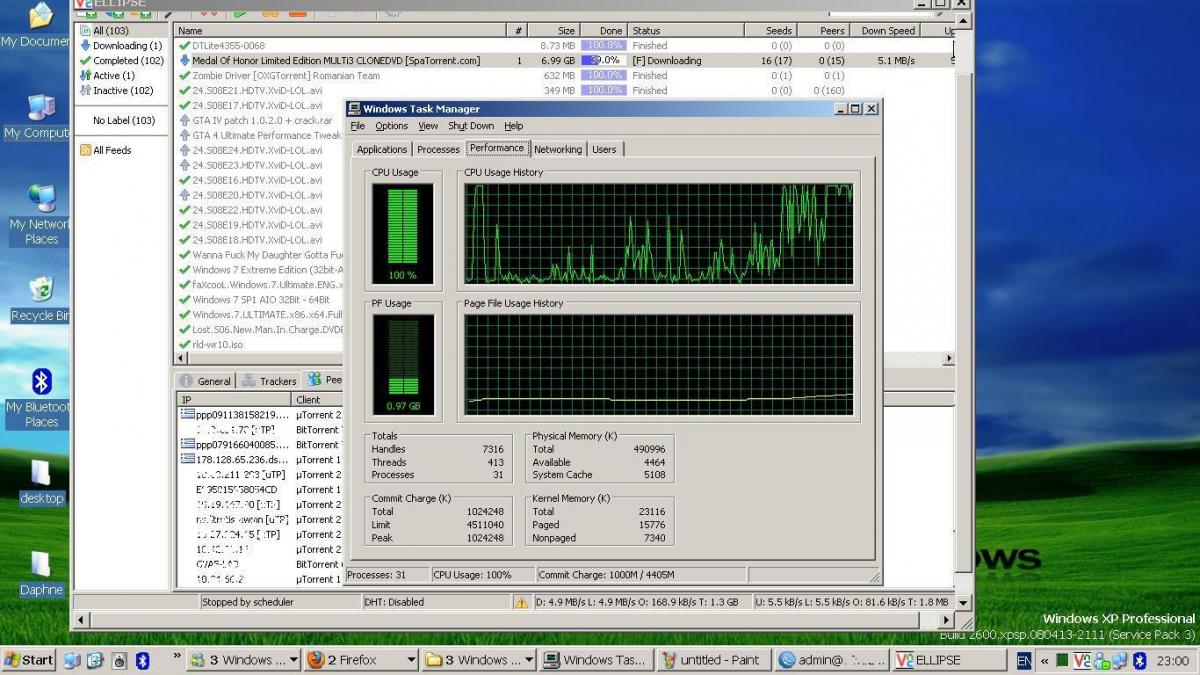The width and height of the screenshot is (1200, 675).
Task: Select the GTA IV patch 1.0.2.0 torrent
Action: point(262,121)
